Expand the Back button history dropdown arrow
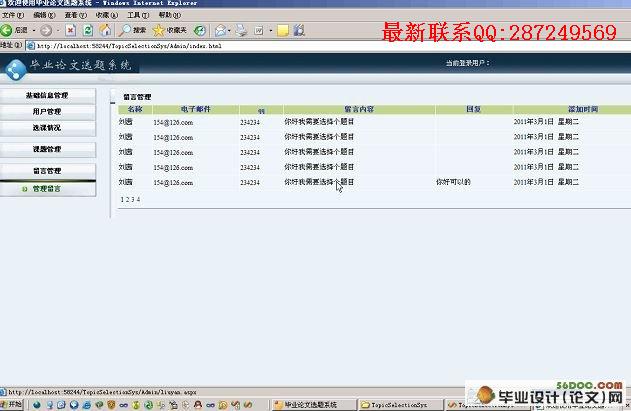 point(34,30)
